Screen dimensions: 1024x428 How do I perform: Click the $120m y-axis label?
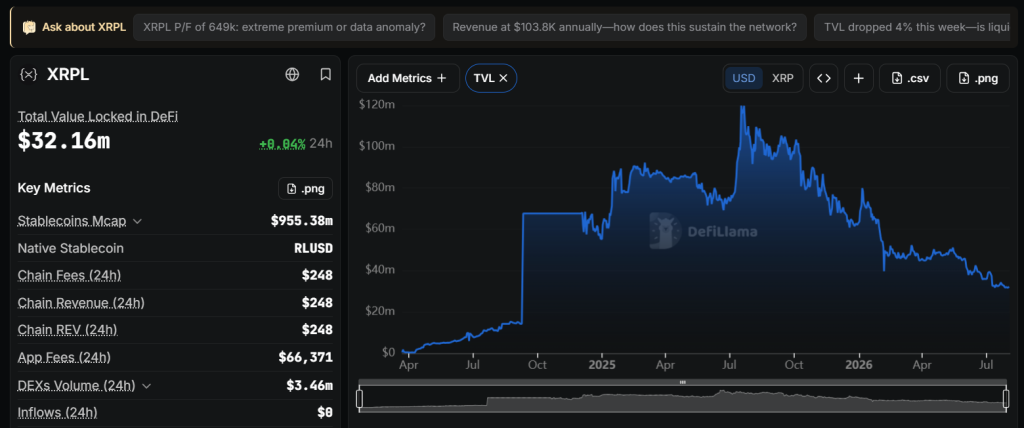click(376, 105)
